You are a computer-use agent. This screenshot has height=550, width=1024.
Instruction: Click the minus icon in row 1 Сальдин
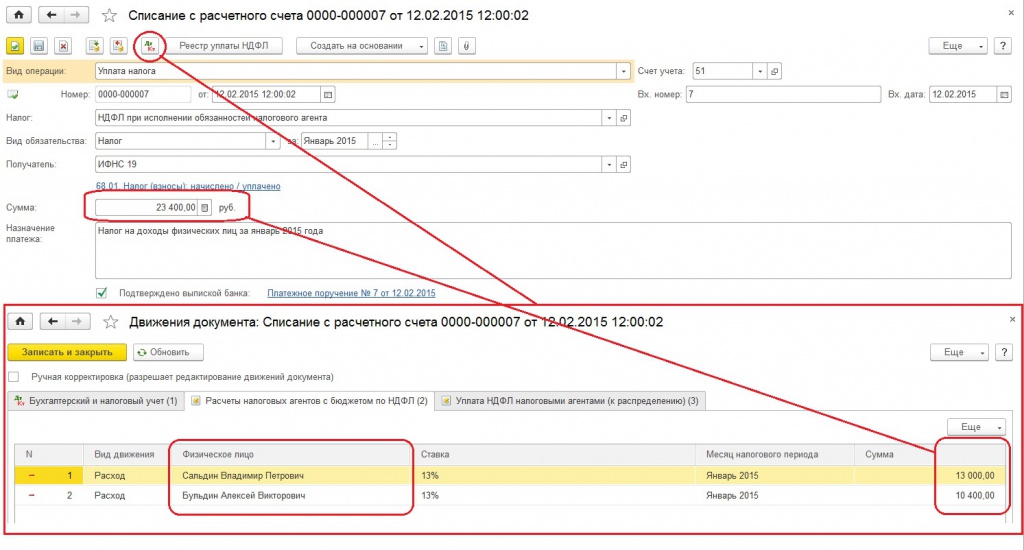[x=31, y=476]
